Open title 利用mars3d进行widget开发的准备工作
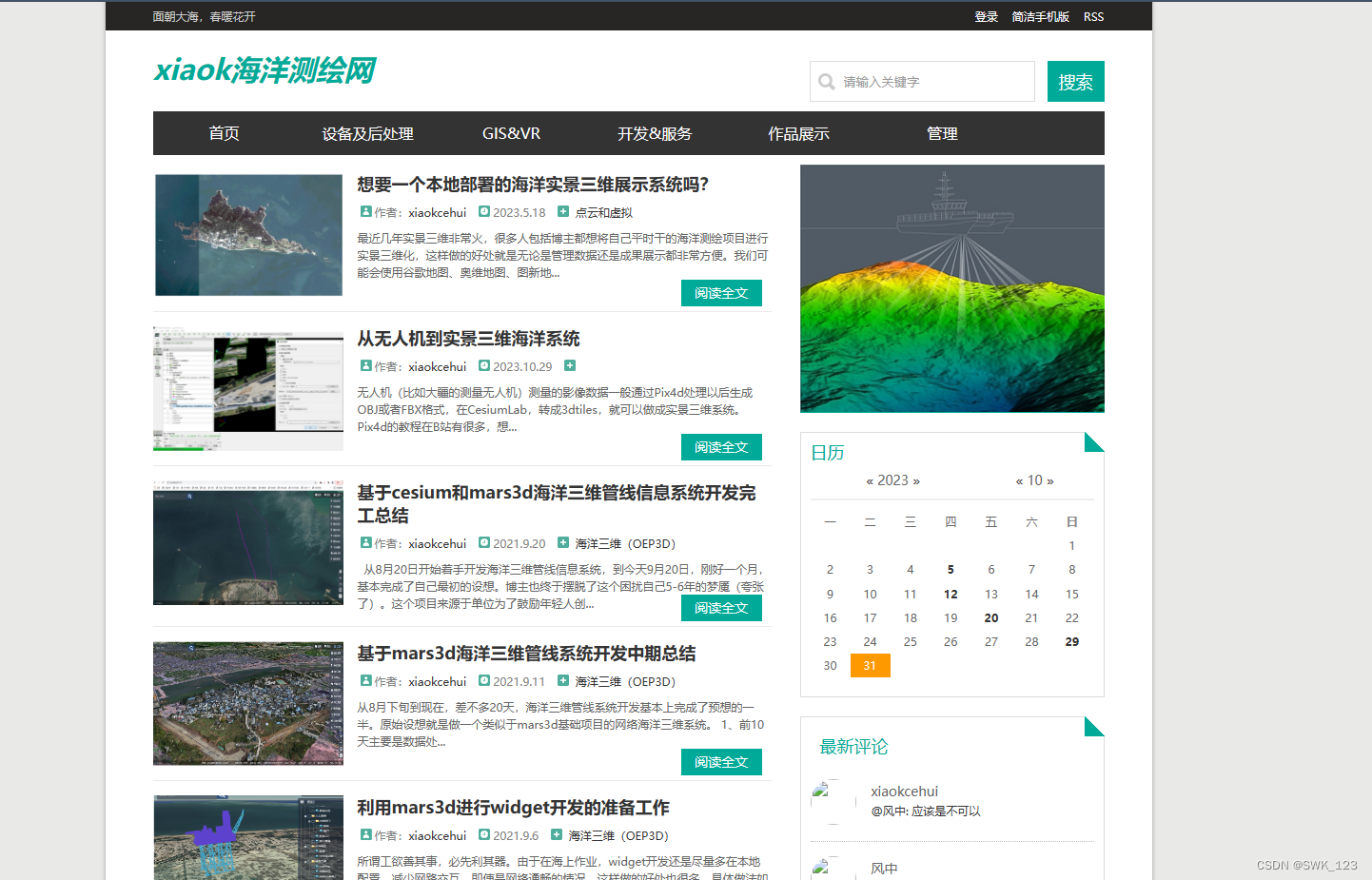Screen dimensions: 1372x880 (x=513, y=808)
